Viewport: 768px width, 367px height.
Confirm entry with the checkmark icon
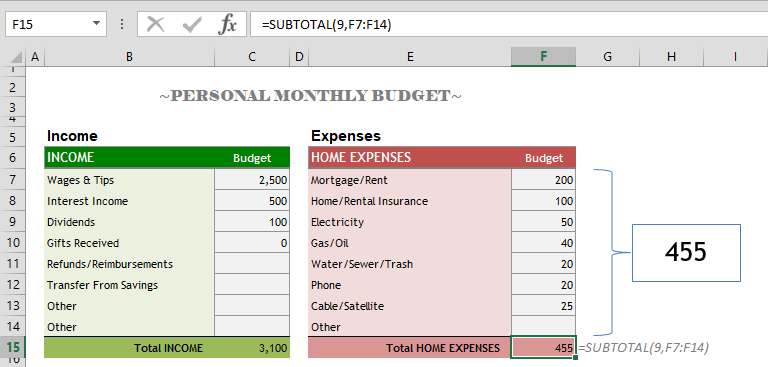(192, 24)
